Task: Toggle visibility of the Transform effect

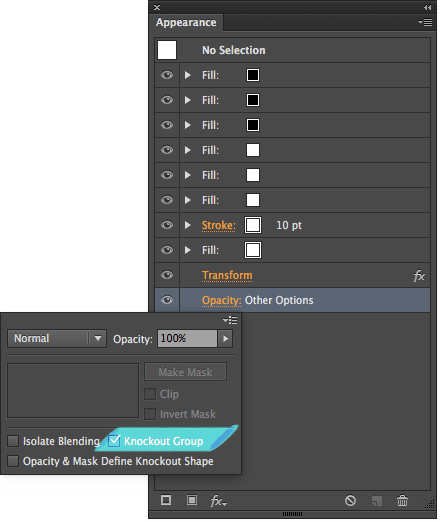Action: (167, 275)
